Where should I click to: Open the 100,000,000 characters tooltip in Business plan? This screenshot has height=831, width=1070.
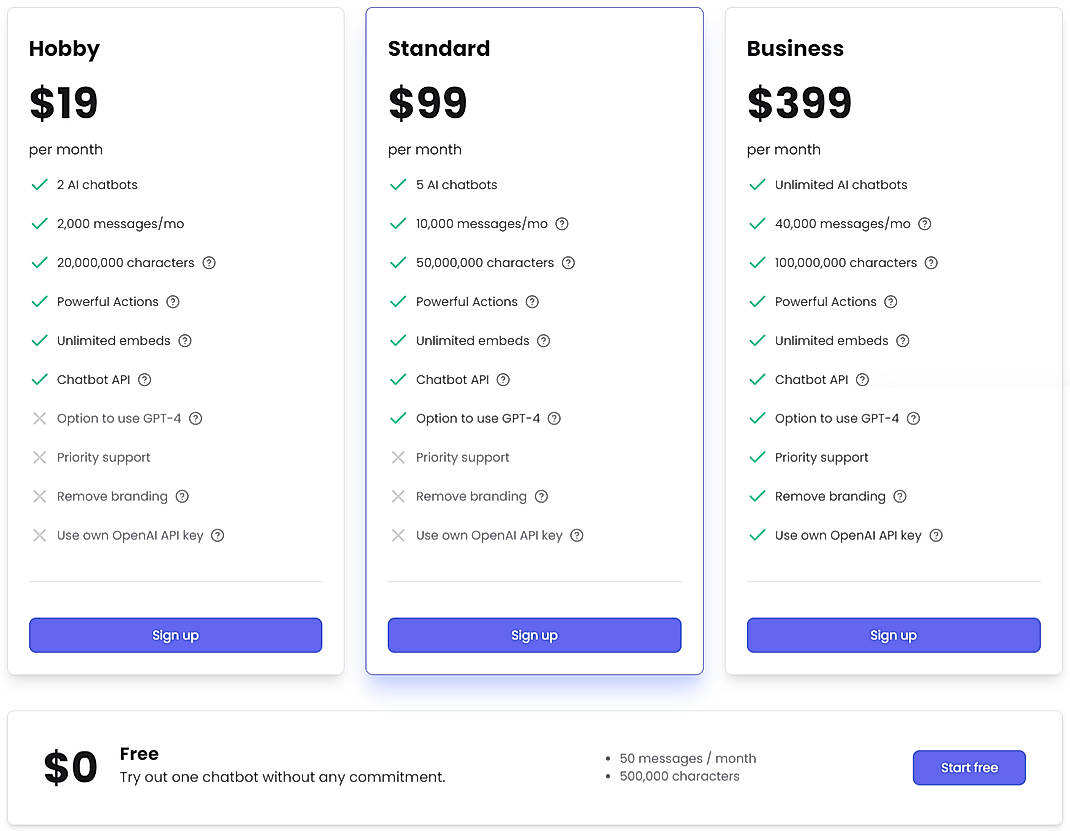coord(930,262)
